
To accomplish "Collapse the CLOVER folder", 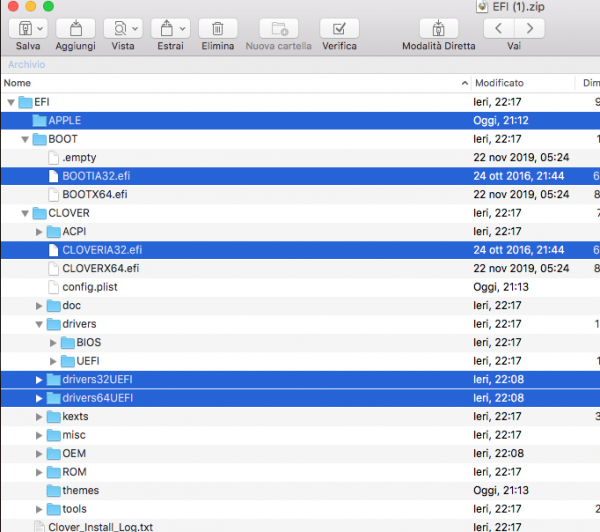I will coord(25,213).
